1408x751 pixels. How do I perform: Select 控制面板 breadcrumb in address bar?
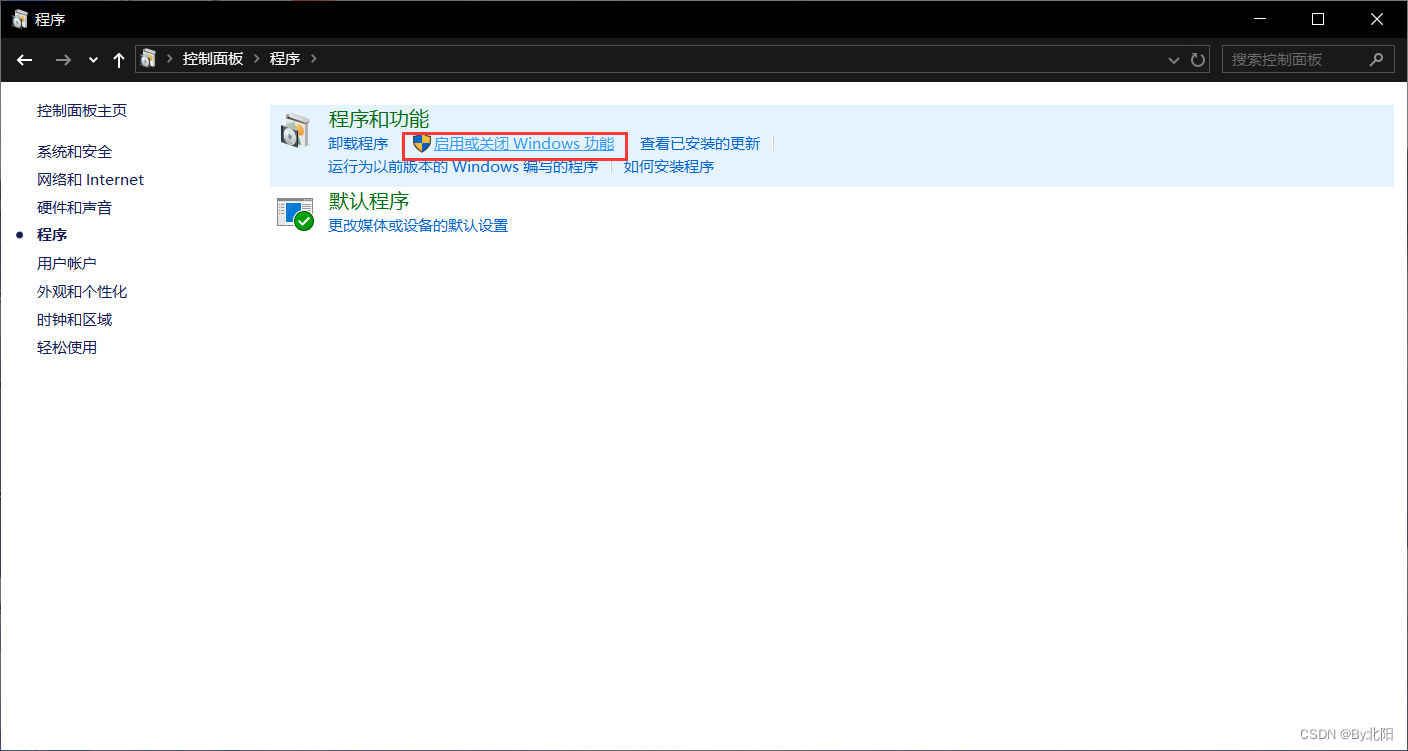213,59
